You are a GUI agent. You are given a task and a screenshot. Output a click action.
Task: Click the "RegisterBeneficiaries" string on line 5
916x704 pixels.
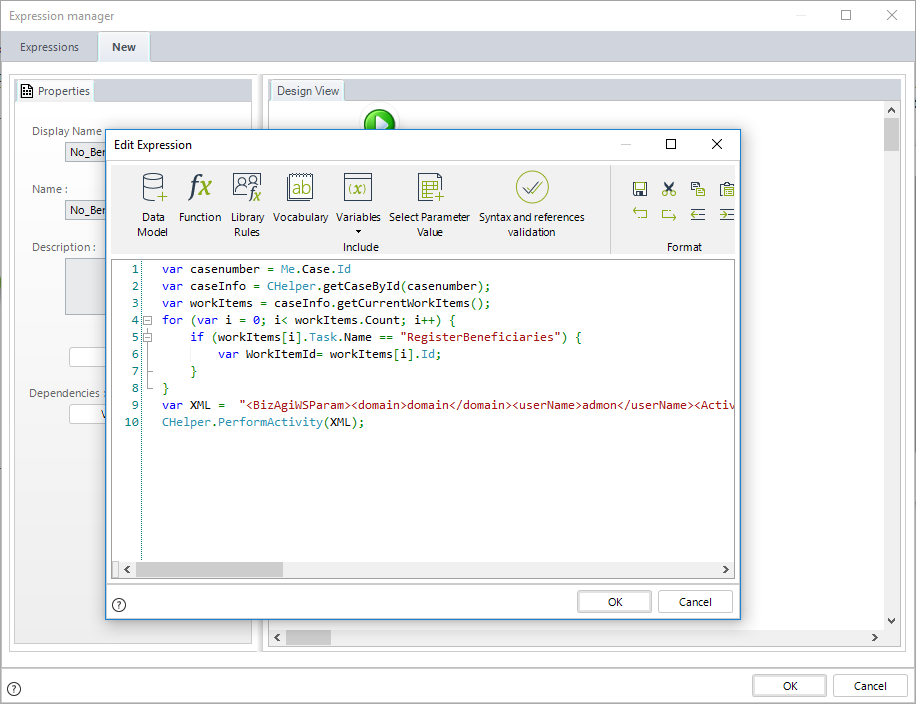coord(481,337)
